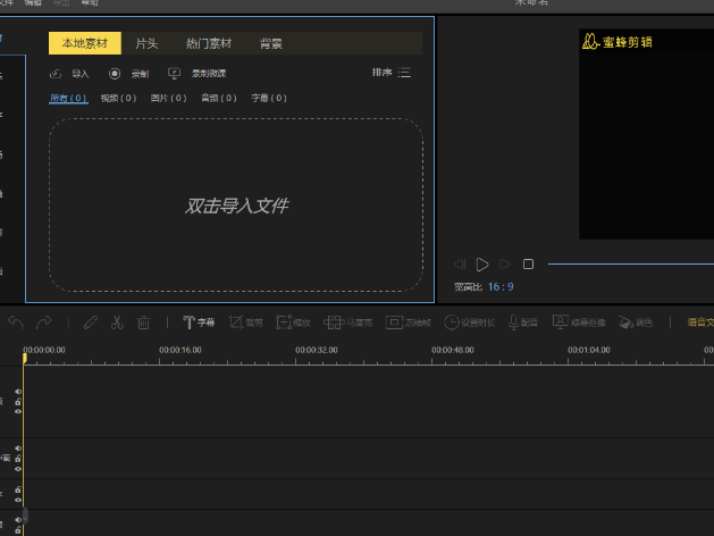Click the undo arrow icon

click(16, 322)
